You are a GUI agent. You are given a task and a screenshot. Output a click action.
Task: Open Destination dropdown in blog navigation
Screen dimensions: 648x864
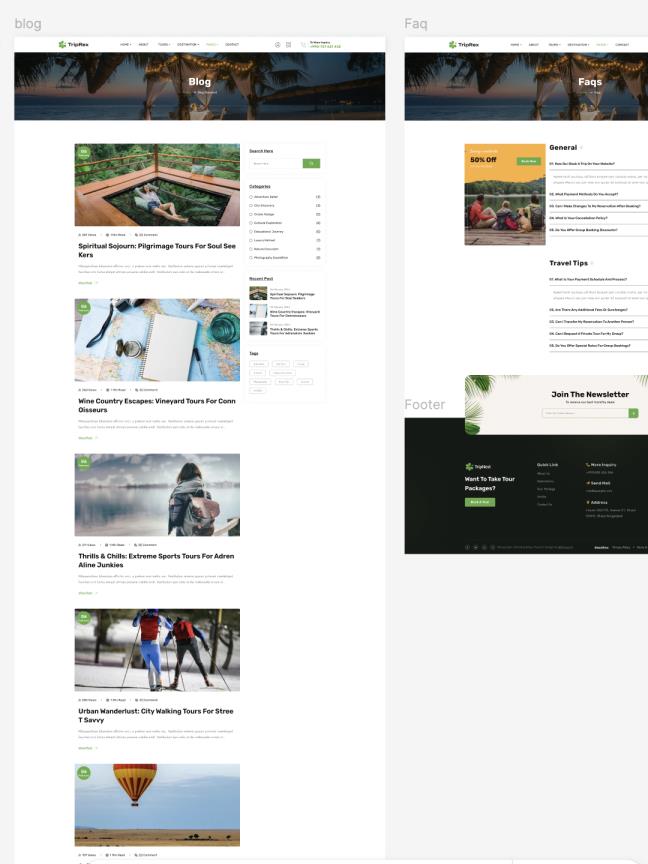pyautogui.click(x=188, y=45)
